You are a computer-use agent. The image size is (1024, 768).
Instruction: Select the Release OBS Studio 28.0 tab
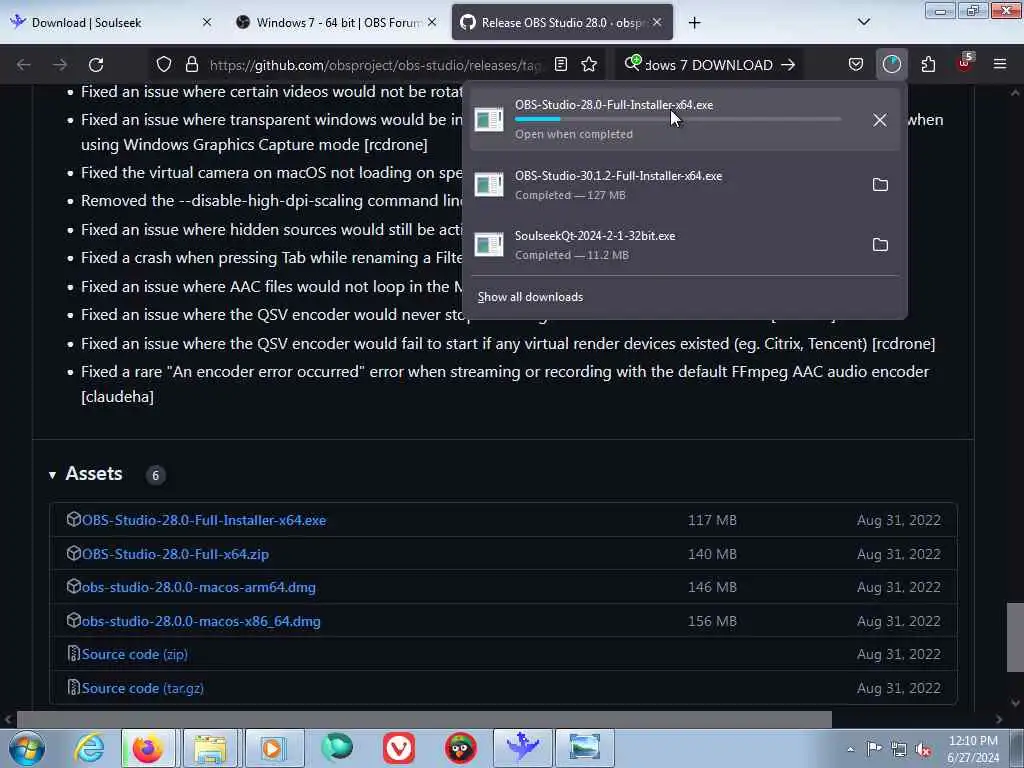562,23
